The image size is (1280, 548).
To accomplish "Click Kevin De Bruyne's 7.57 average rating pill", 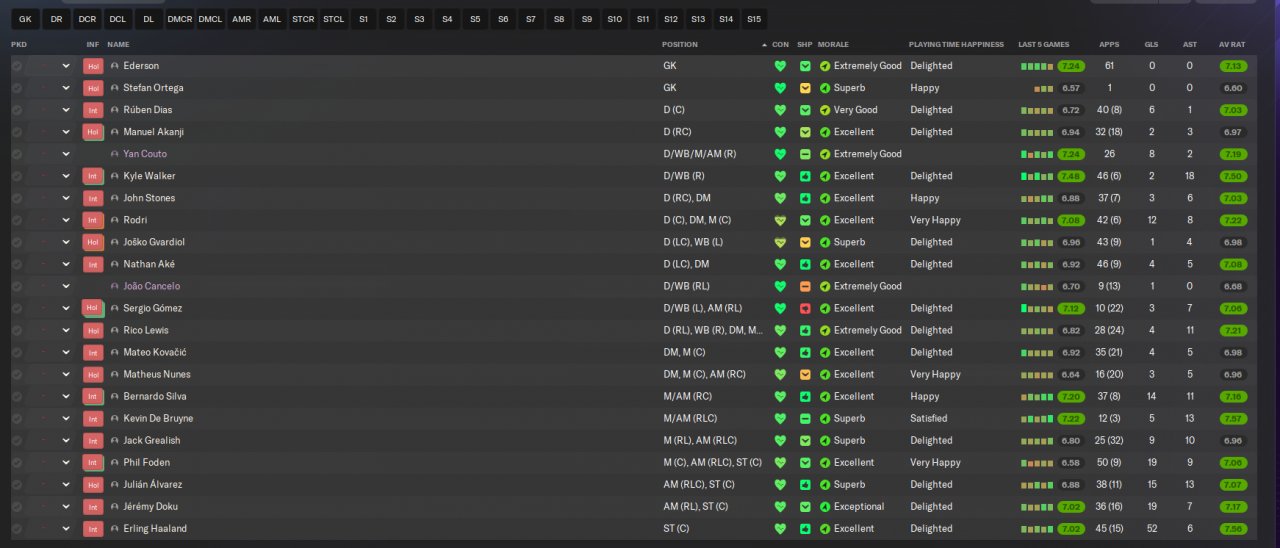I will pos(1233,418).
